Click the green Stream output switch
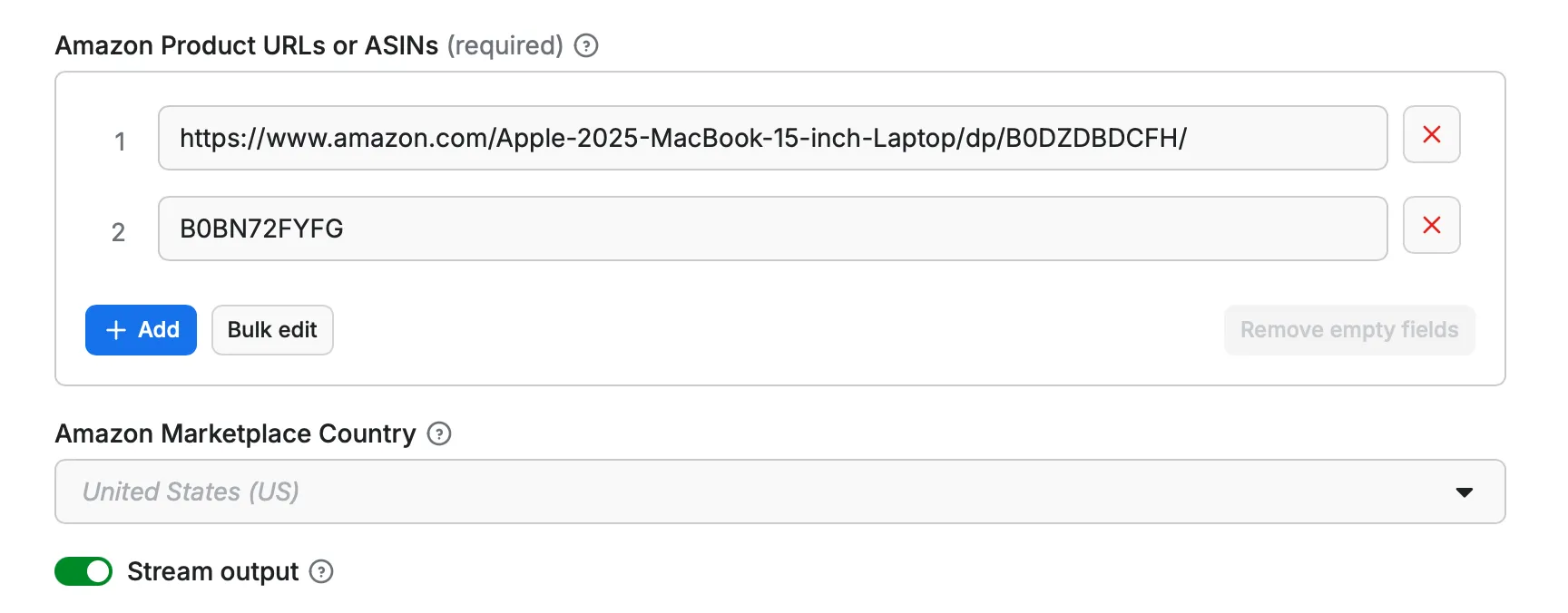This screenshot has width=1568, height=613. 83,571
